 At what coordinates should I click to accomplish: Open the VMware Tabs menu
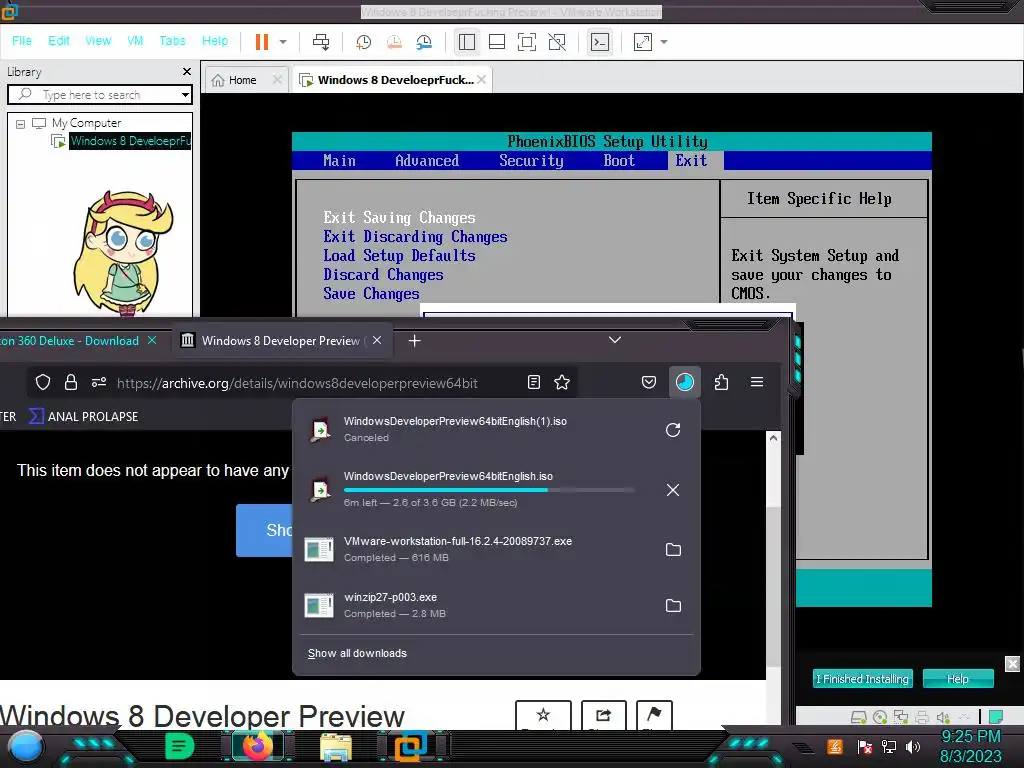point(172,40)
